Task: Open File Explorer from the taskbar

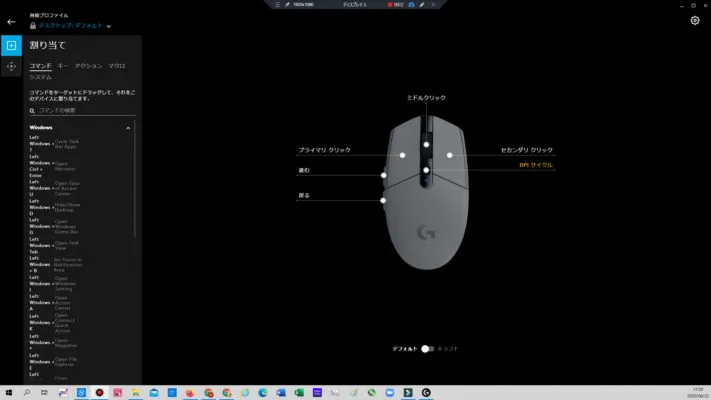Action: coord(136,393)
